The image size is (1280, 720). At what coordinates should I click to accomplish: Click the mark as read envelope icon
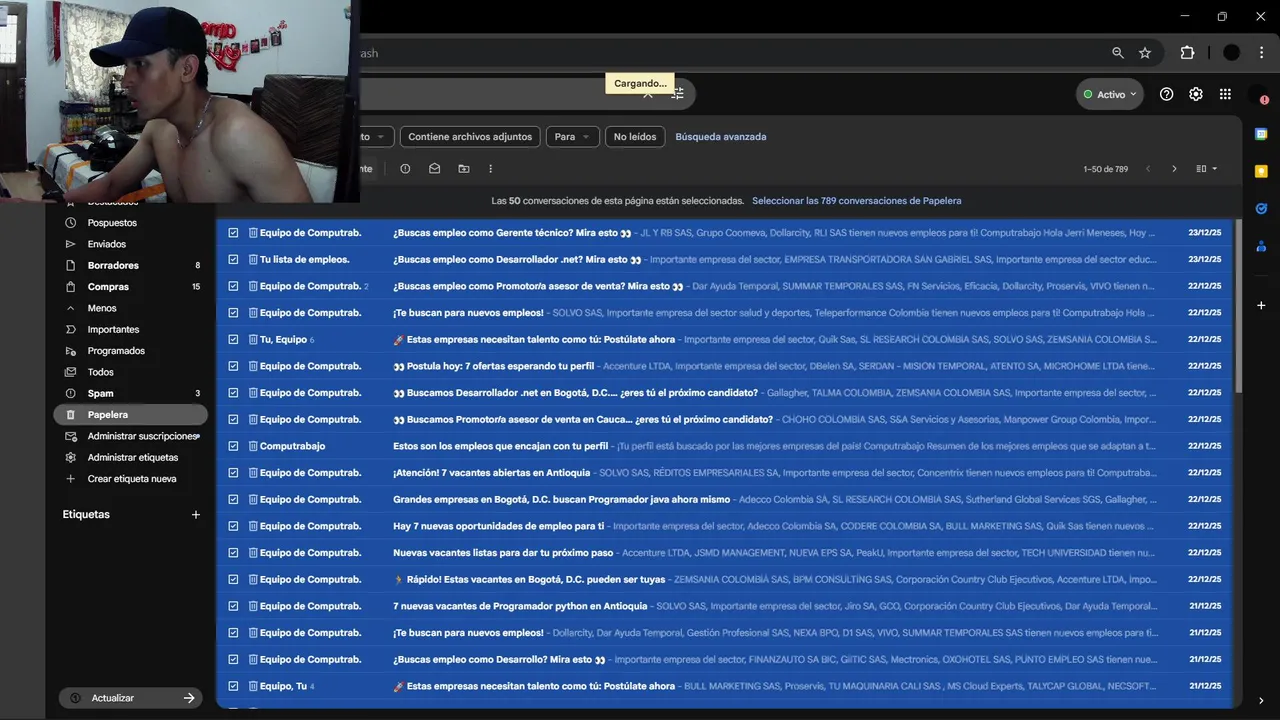click(434, 169)
